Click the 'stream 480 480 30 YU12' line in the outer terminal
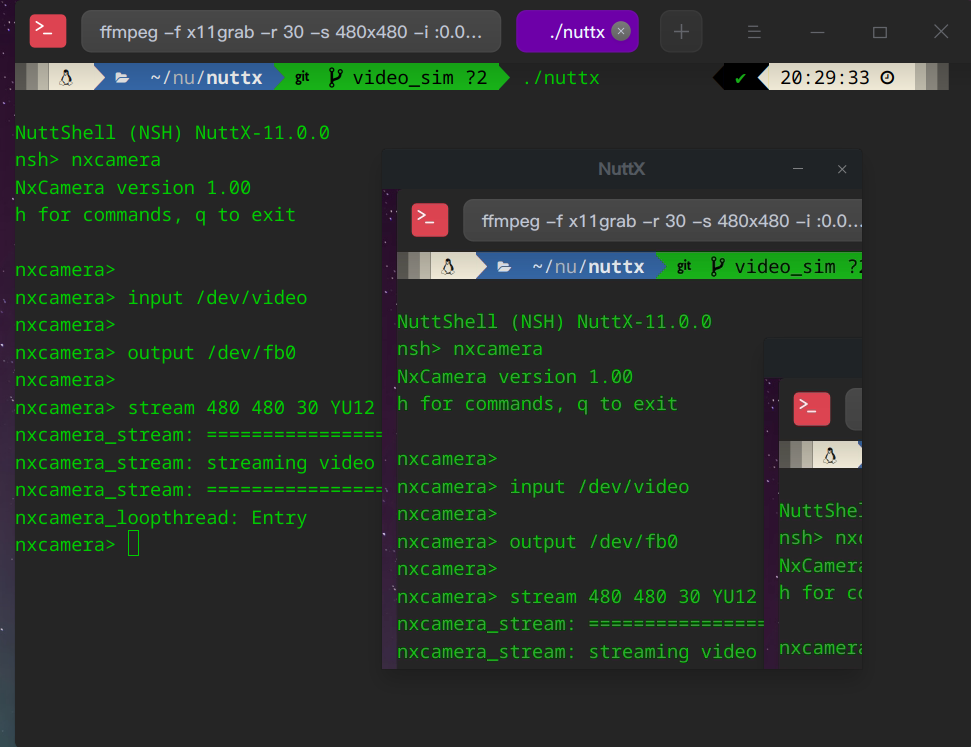The image size is (971, 747). pyautogui.click(x=251, y=408)
